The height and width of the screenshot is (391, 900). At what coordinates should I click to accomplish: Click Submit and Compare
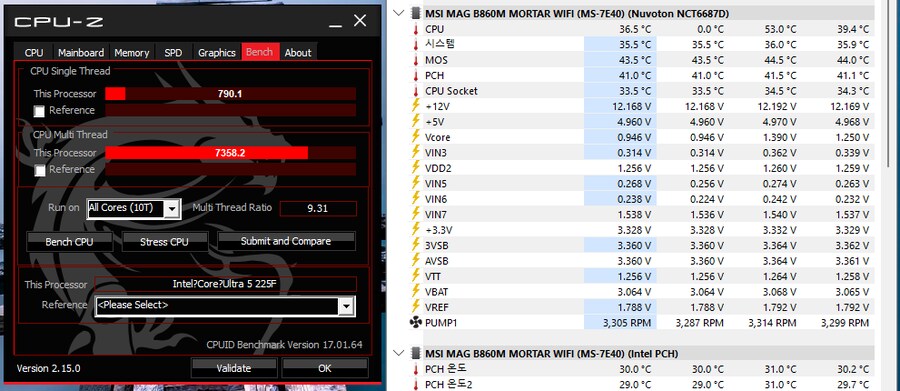pos(286,241)
